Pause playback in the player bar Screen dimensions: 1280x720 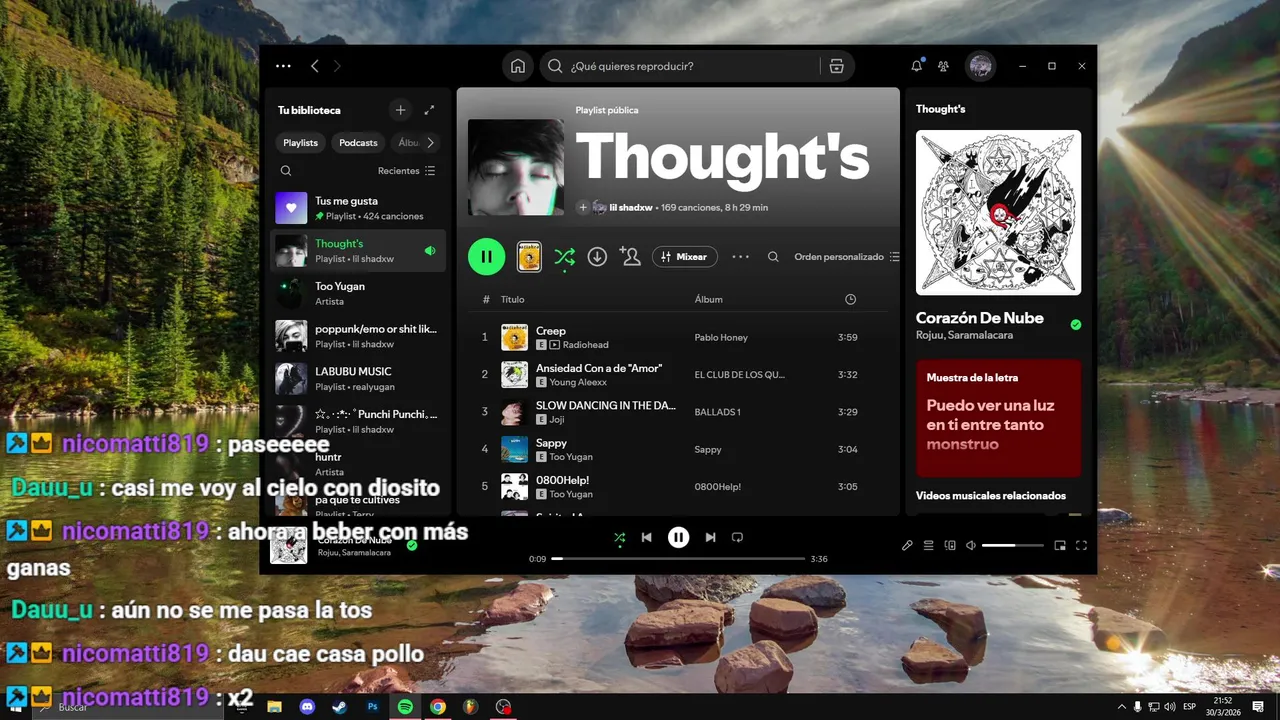(678, 537)
